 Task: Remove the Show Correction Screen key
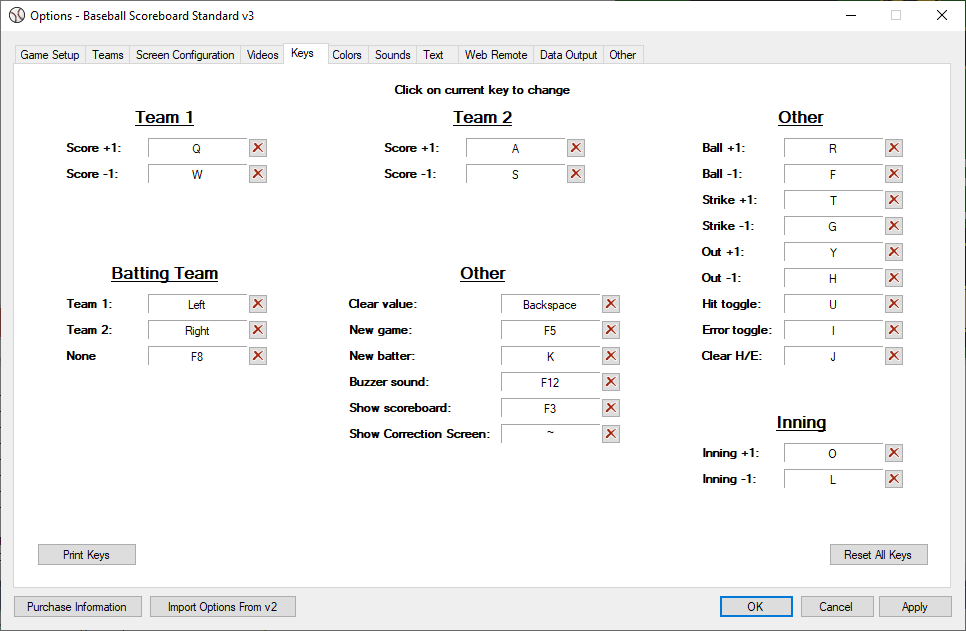611,434
